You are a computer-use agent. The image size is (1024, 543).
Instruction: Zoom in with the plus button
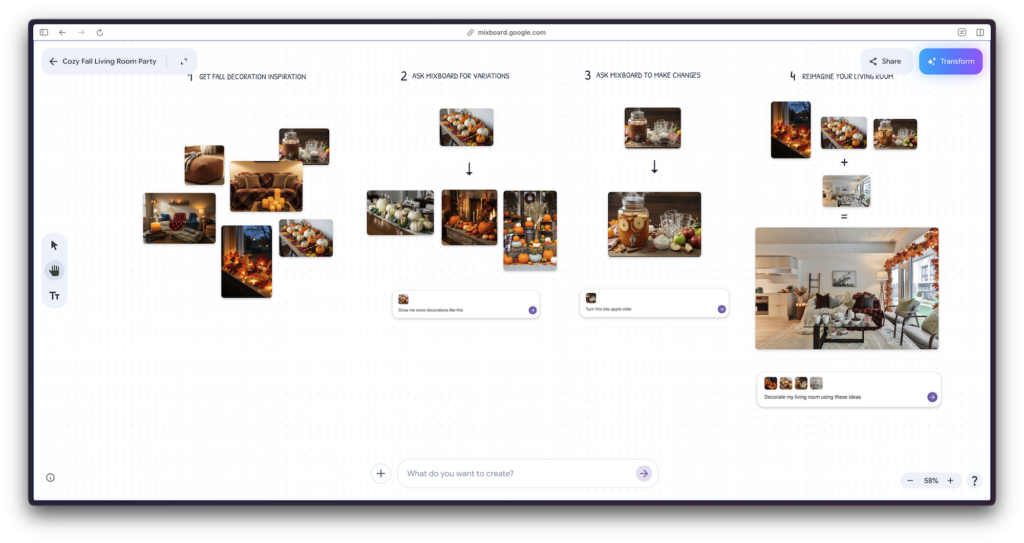coord(950,481)
